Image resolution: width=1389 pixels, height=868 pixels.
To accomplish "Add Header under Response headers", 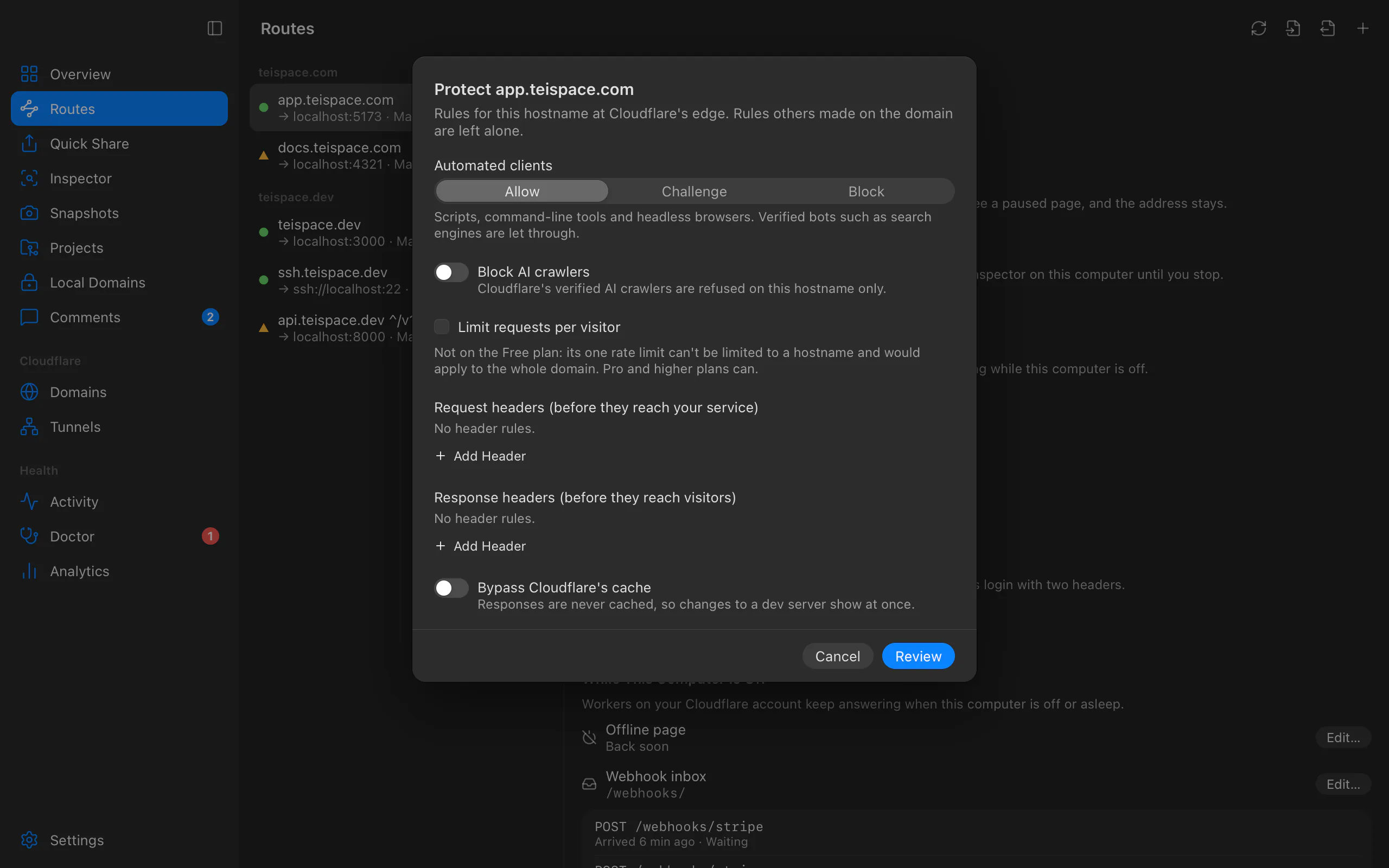I will (481, 546).
